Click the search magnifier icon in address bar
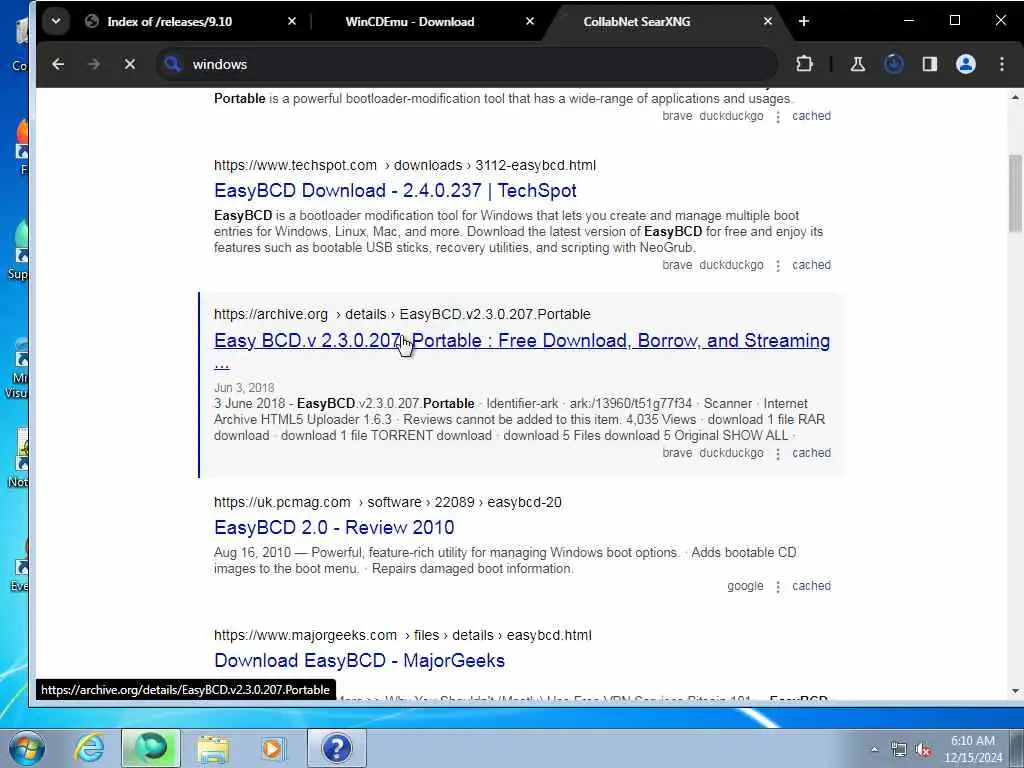 point(172,64)
